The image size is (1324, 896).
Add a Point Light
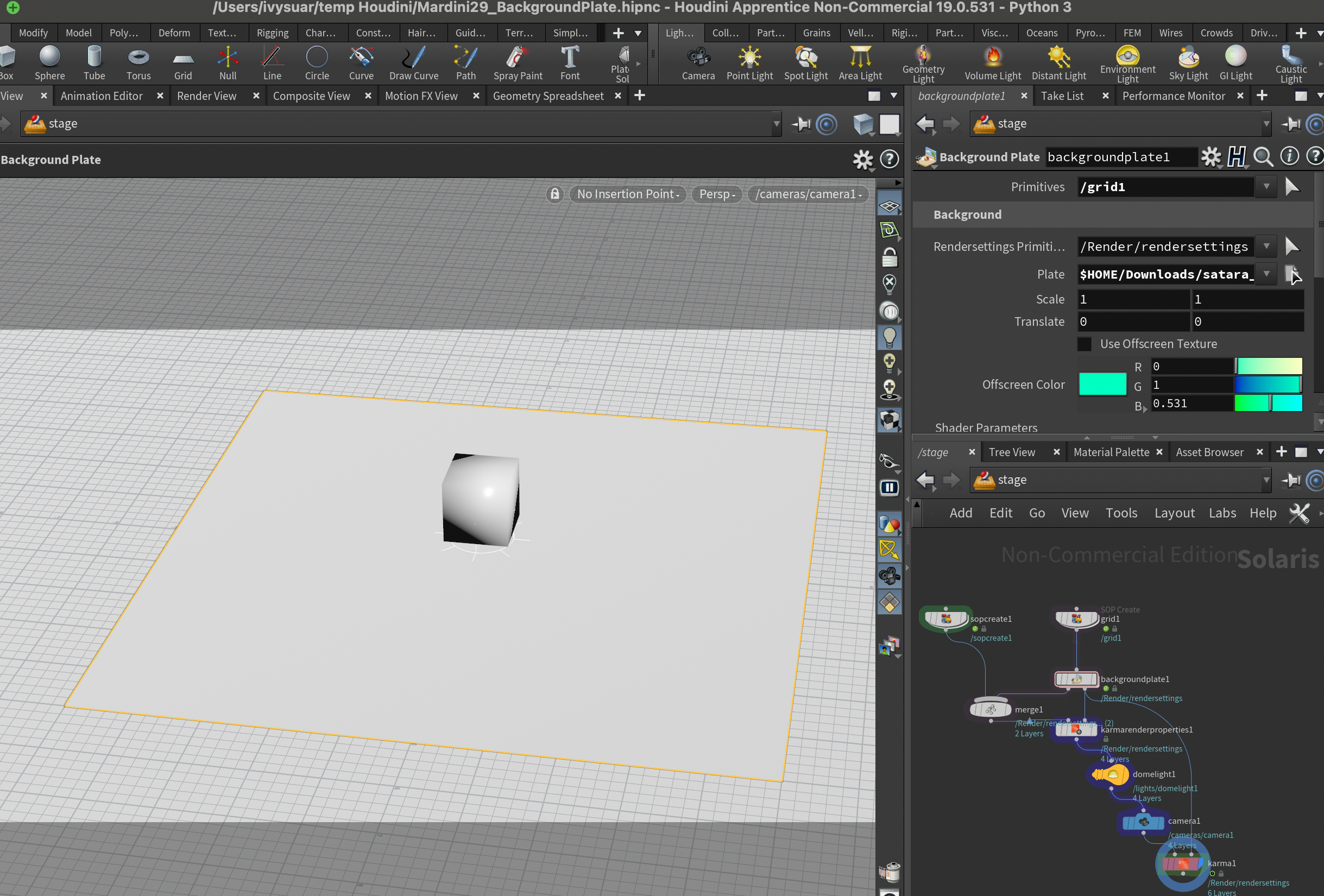pos(749,63)
